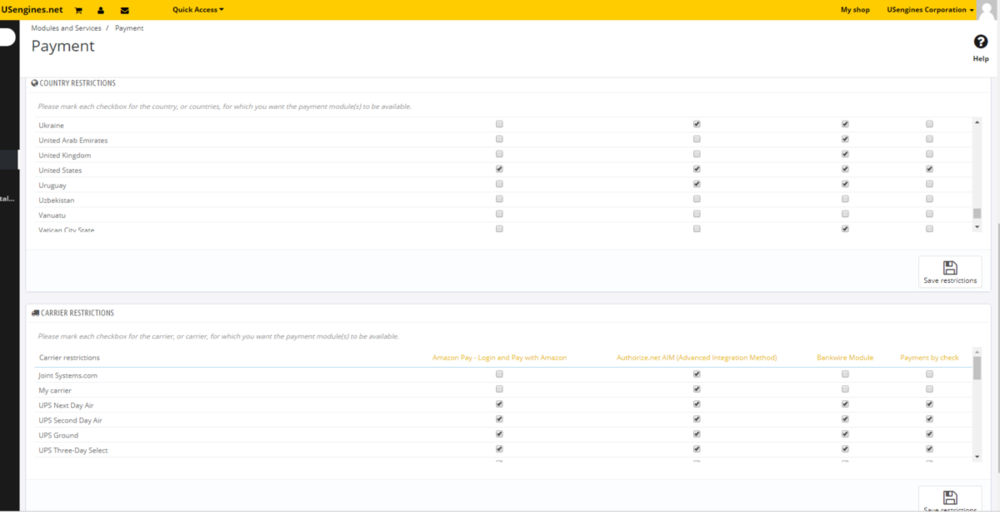Expand the Quick Access dropdown
The image size is (1000, 515).
(198, 10)
